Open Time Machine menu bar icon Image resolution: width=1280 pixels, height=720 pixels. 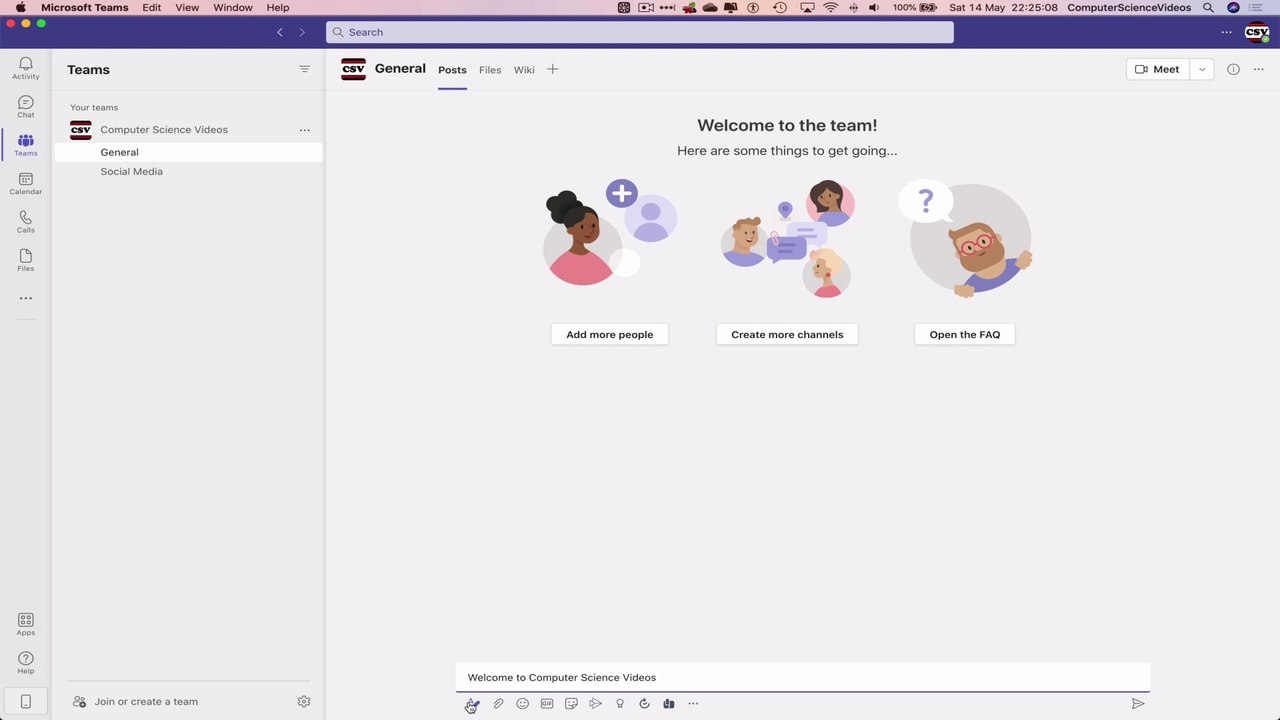point(780,7)
